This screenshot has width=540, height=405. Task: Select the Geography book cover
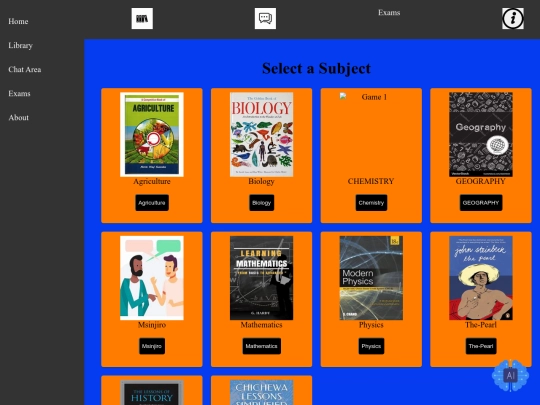tap(481, 134)
